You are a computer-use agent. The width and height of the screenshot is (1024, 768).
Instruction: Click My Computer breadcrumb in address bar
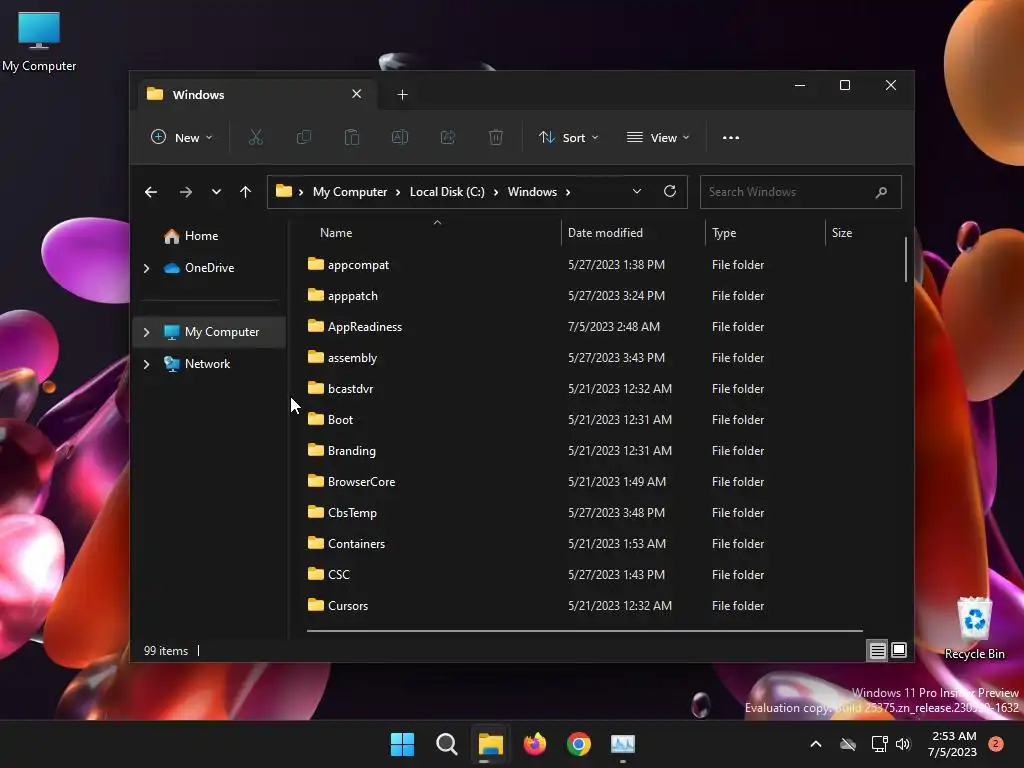[x=350, y=192]
